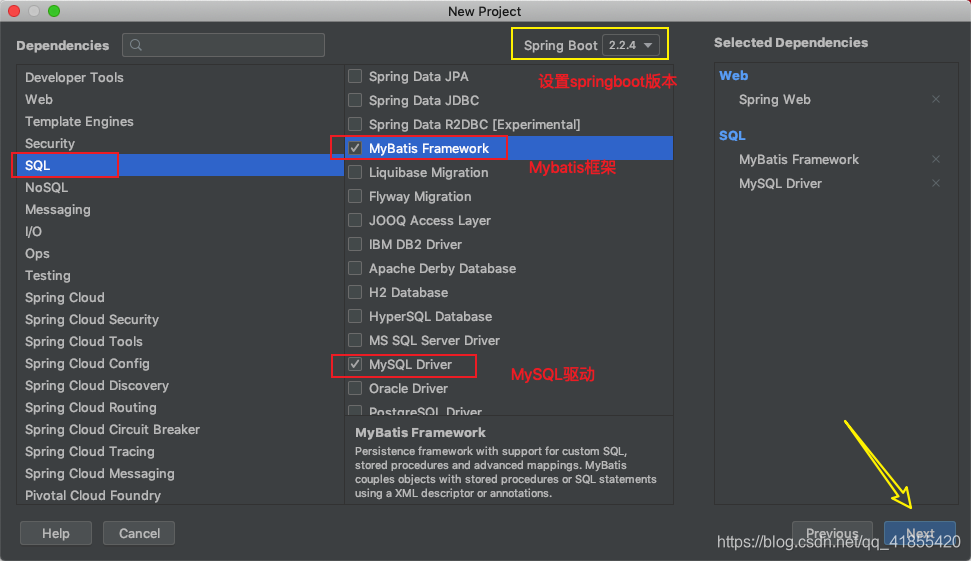Select the I/O category
This screenshot has height=561, width=971.
coord(180,231)
